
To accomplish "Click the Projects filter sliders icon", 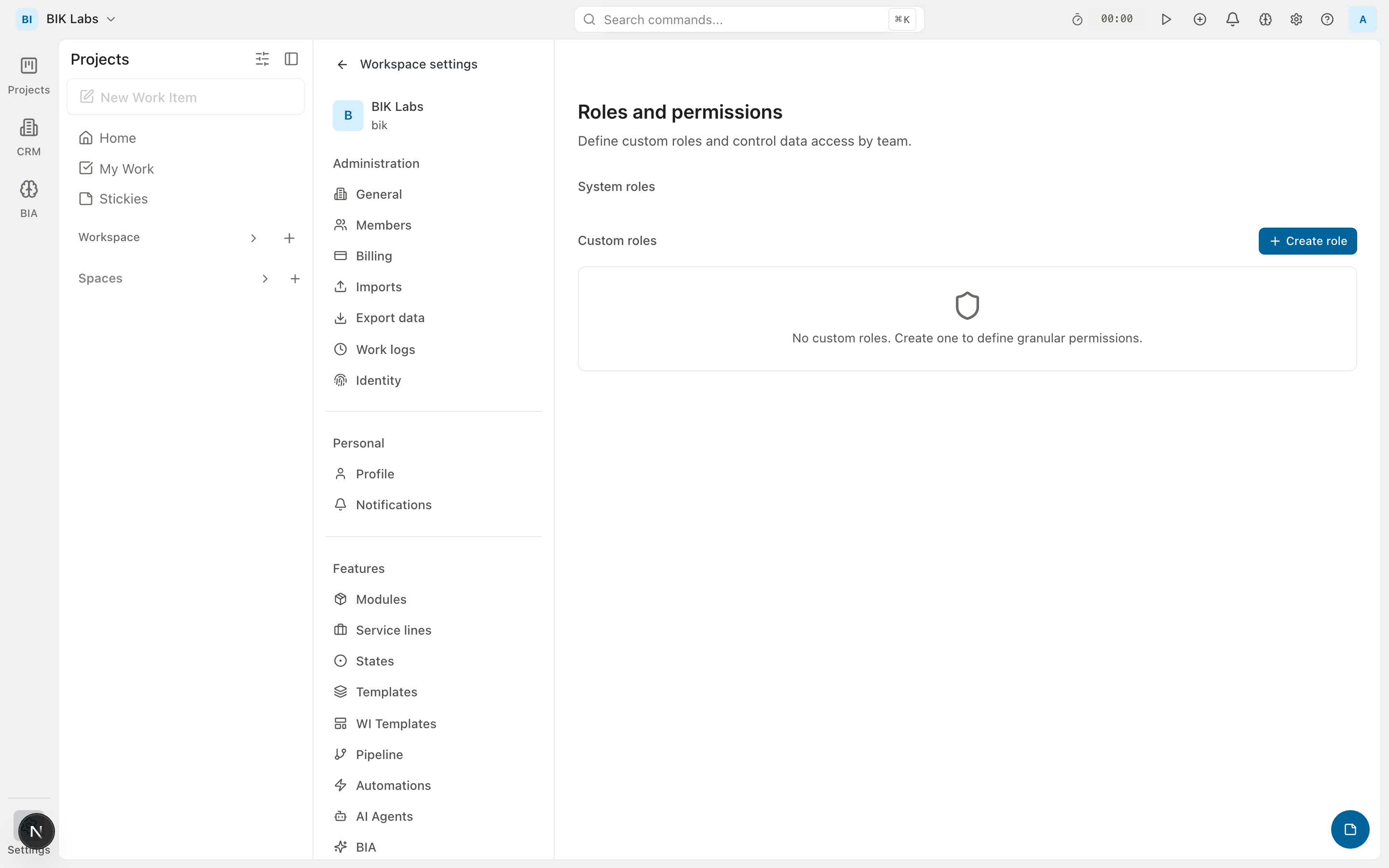I will (262, 58).
